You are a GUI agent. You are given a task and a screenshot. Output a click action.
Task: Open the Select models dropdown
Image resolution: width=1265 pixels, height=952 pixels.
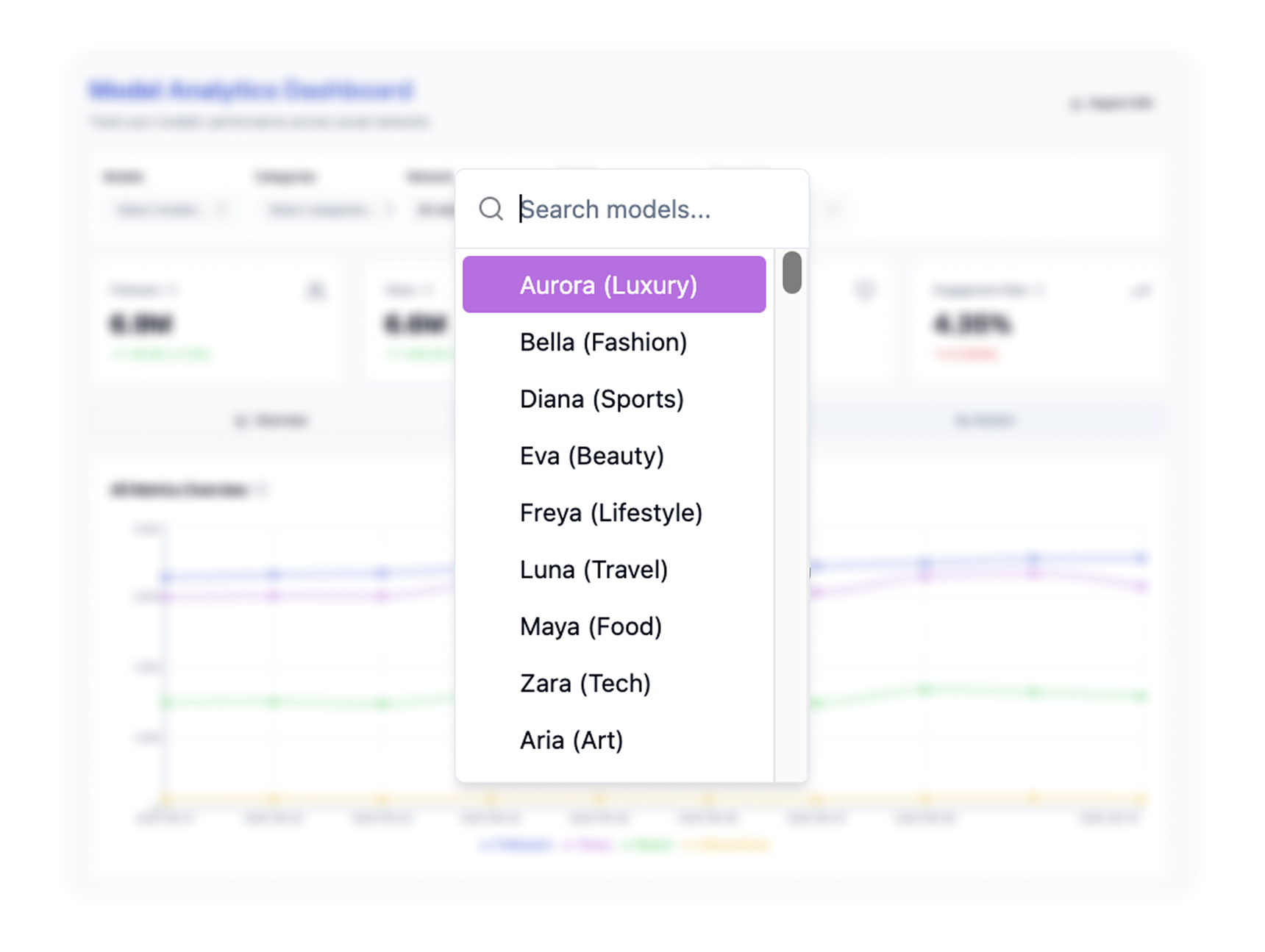(171, 210)
